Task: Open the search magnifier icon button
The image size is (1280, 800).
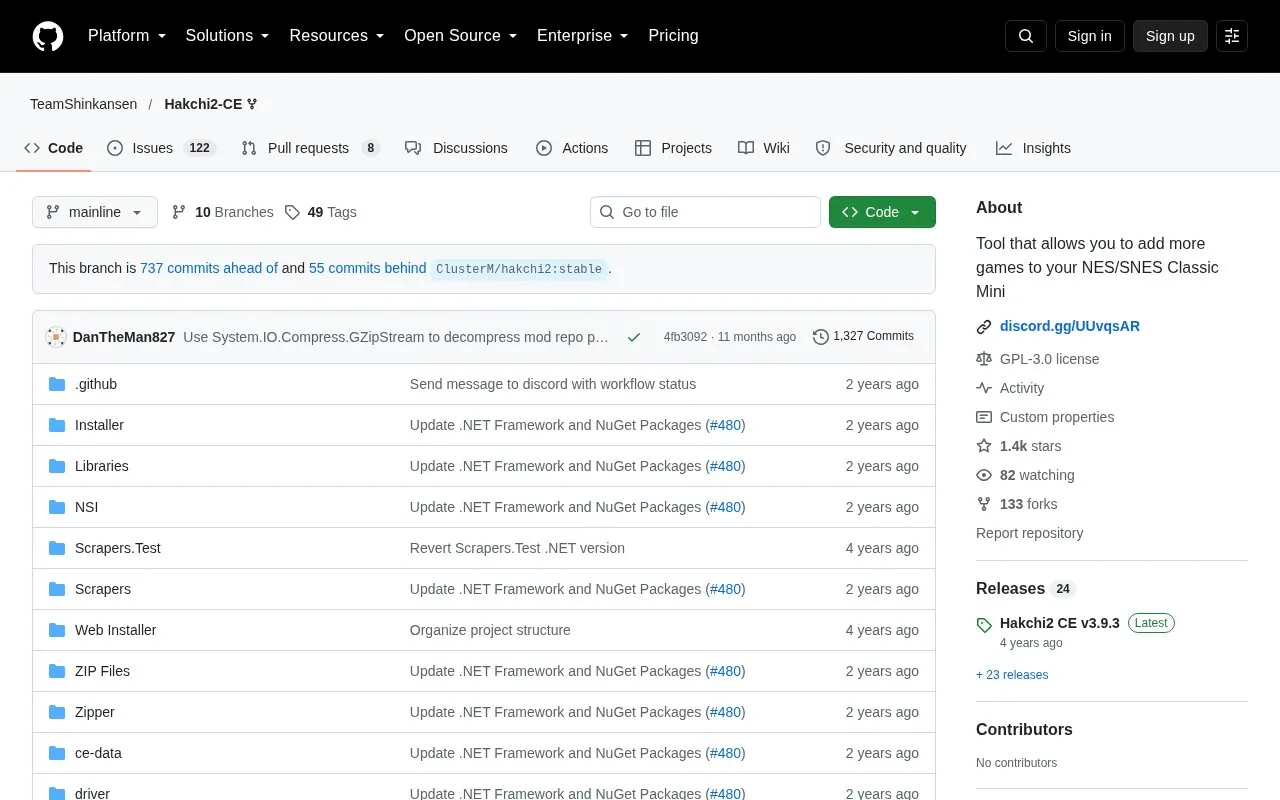Action: pyautogui.click(x=1026, y=36)
